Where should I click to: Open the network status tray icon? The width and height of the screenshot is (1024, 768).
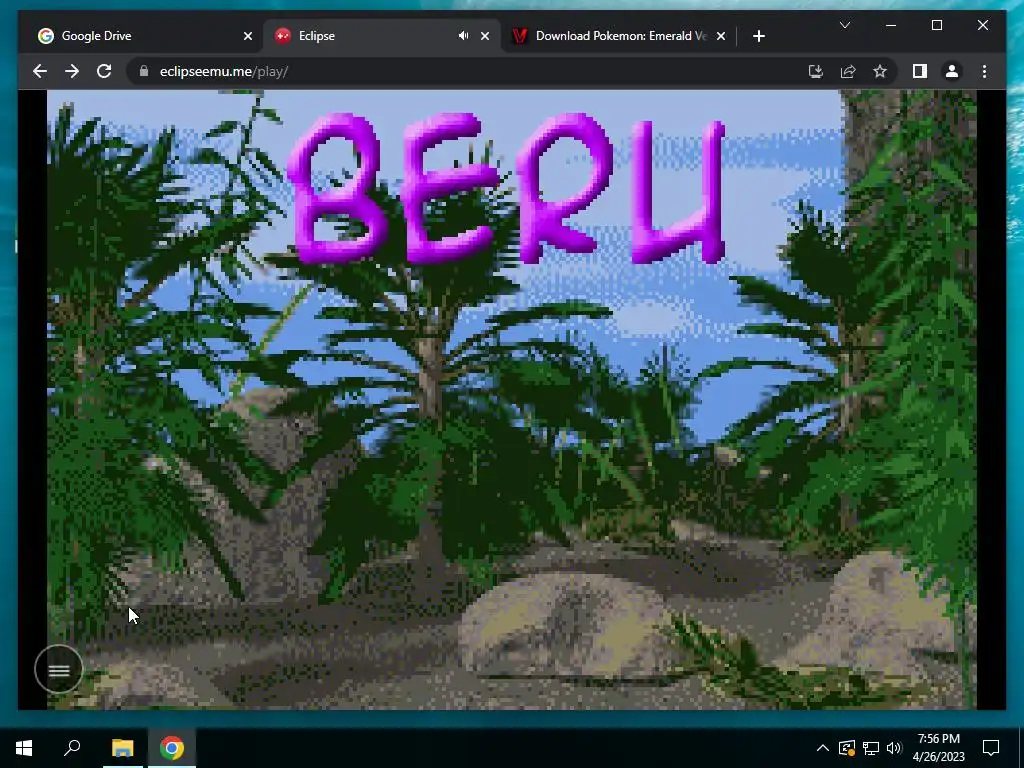pos(871,748)
